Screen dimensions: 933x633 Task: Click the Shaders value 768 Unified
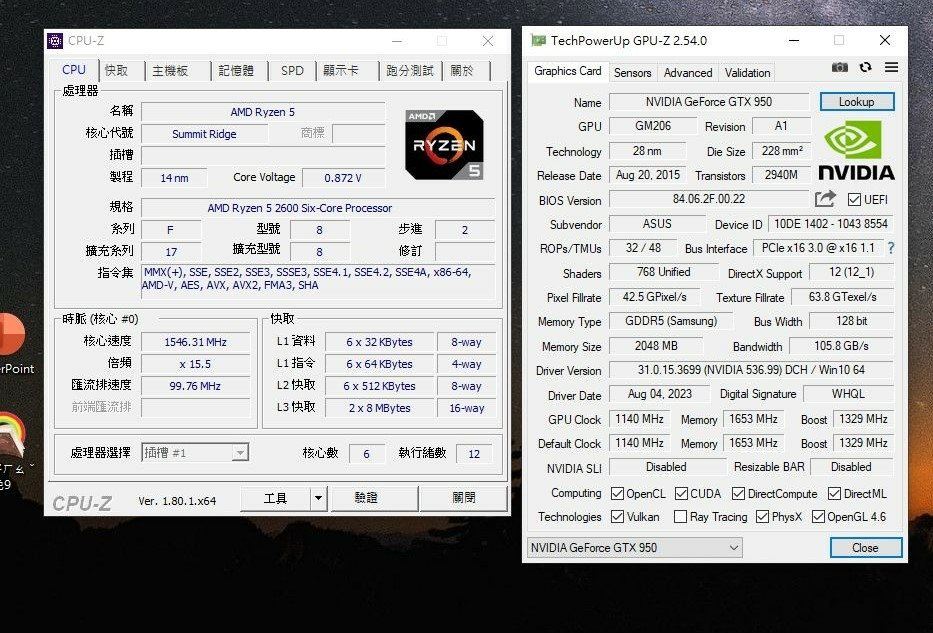(663, 272)
